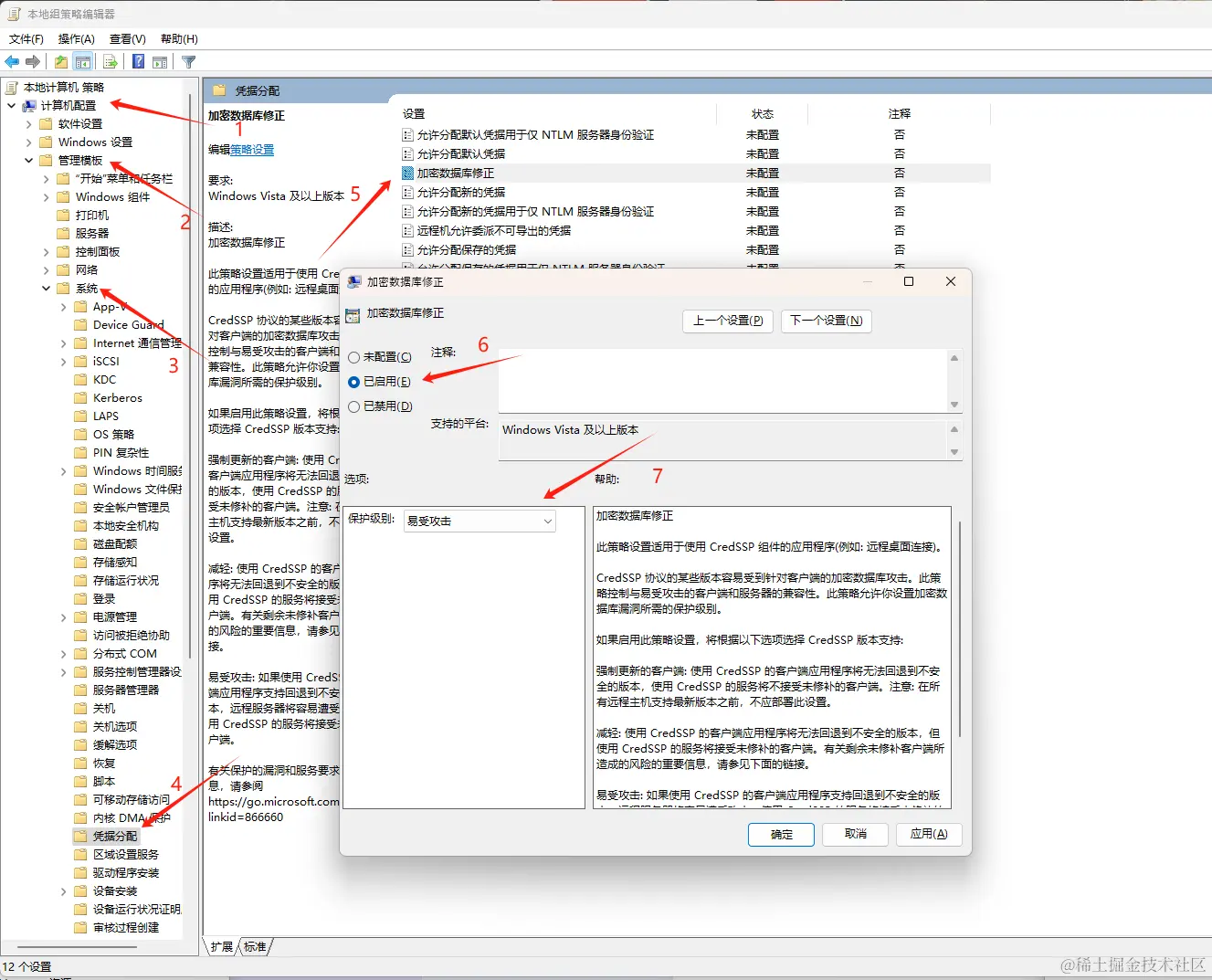
Task: Click inside the 注释 comment text box
Action: [722, 381]
